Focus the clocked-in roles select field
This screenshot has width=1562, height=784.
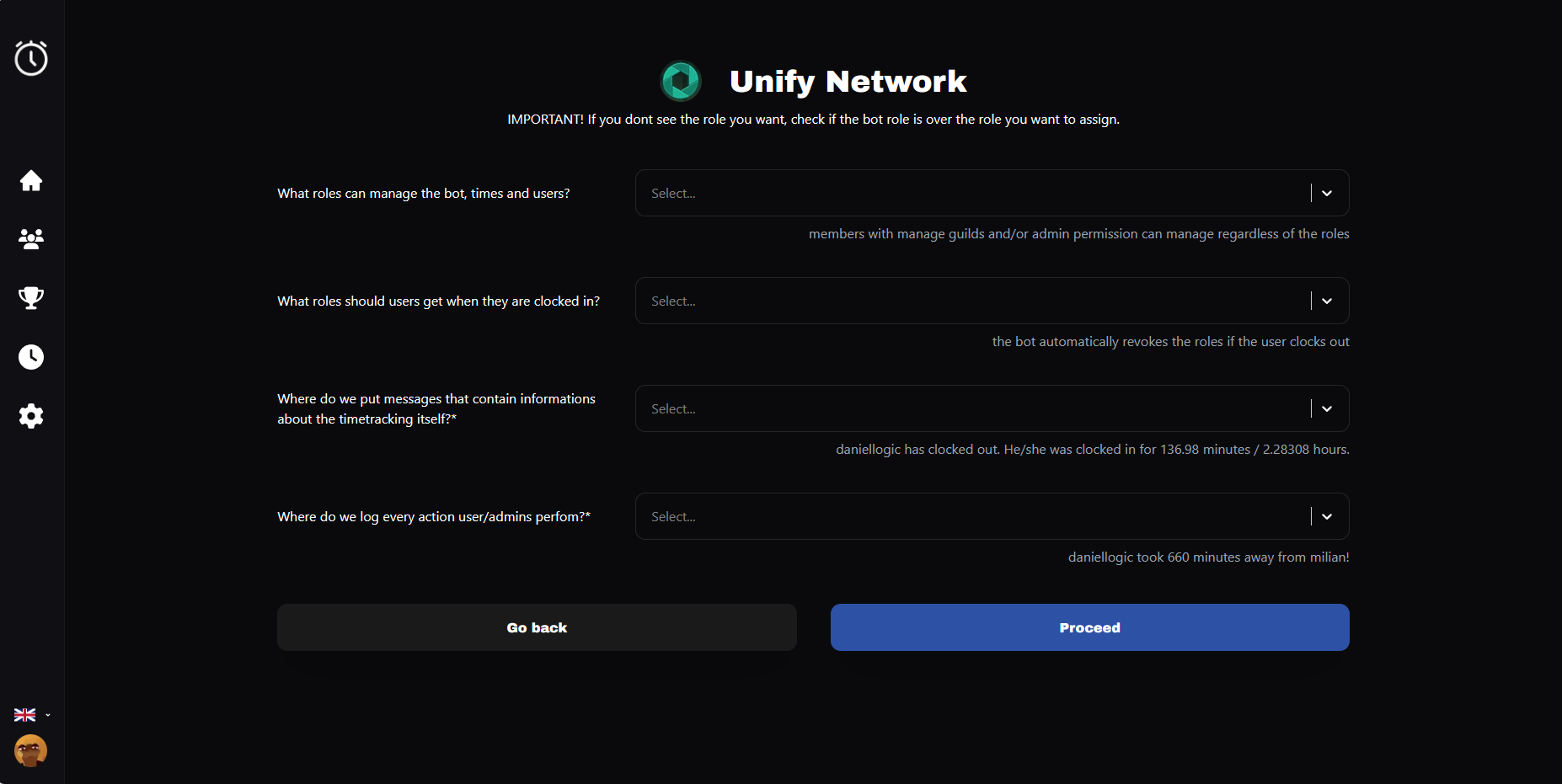pos(969,301)
